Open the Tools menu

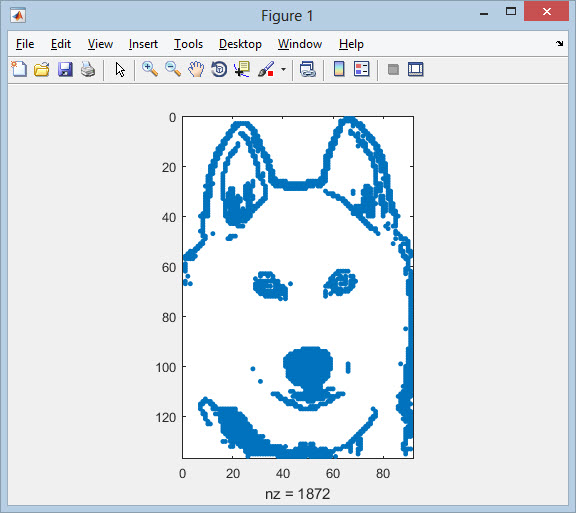[188, 44]
